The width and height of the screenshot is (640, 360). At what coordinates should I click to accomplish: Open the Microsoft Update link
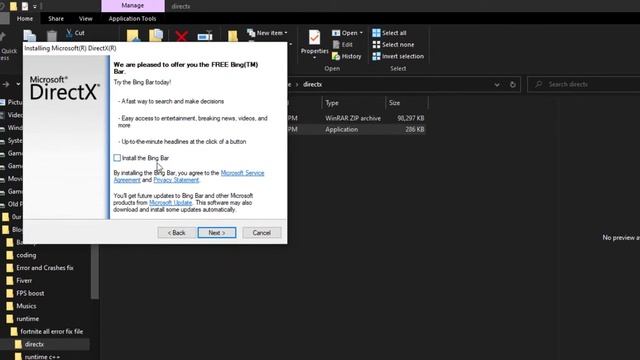click(170, 203)
